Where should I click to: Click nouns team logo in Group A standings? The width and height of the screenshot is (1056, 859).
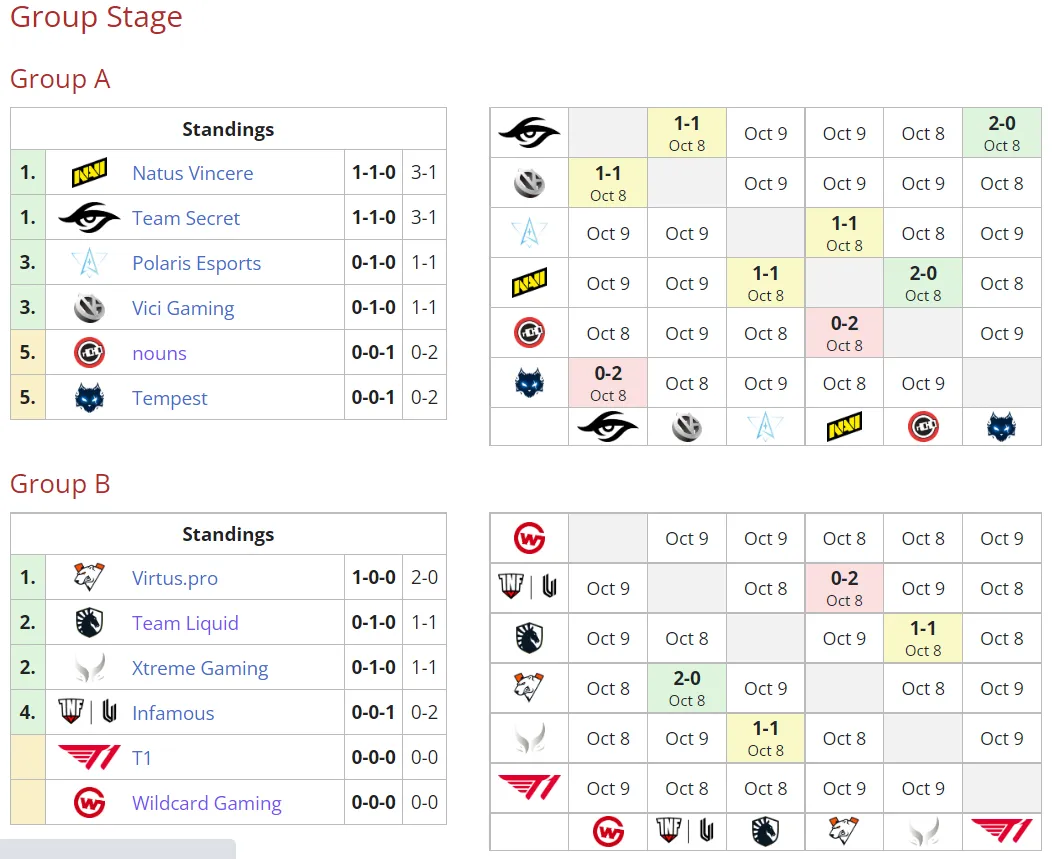pyautogui.click(x=90, y=352)
